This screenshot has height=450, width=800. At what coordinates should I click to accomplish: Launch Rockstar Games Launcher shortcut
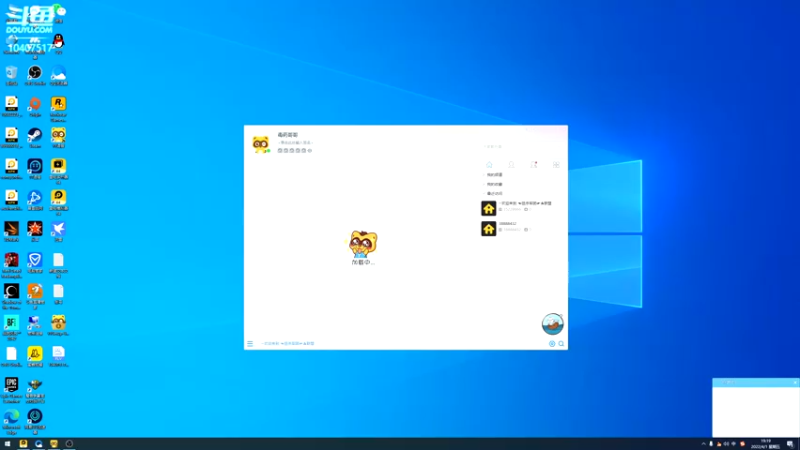pos(58,108)
